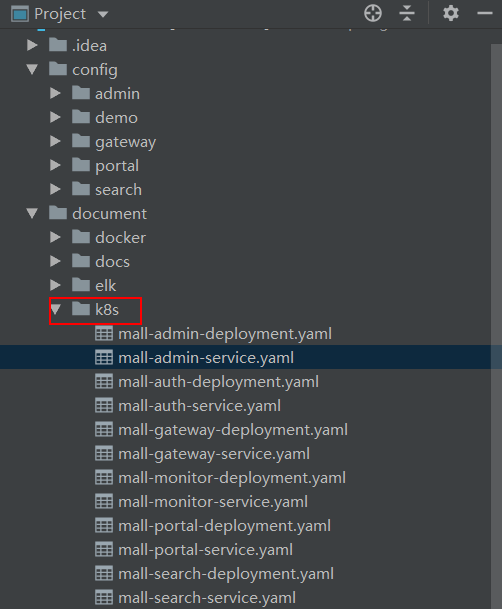Expand the .idea folder arrow
The height and width of the screenshot is (609, 502).
(x=32, y=45)
